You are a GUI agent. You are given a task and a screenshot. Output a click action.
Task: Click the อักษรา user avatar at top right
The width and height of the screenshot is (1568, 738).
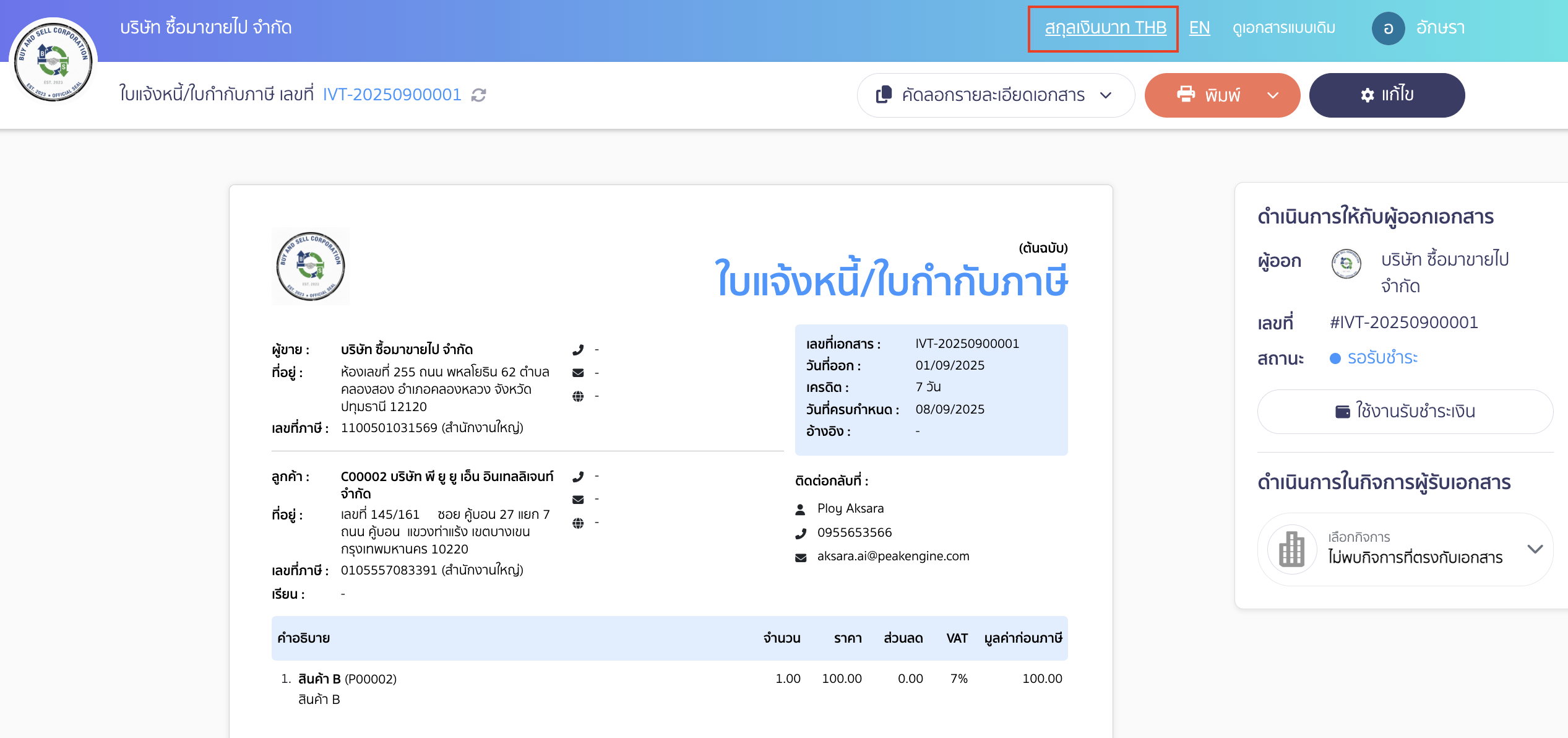(x=1389, y=27)
